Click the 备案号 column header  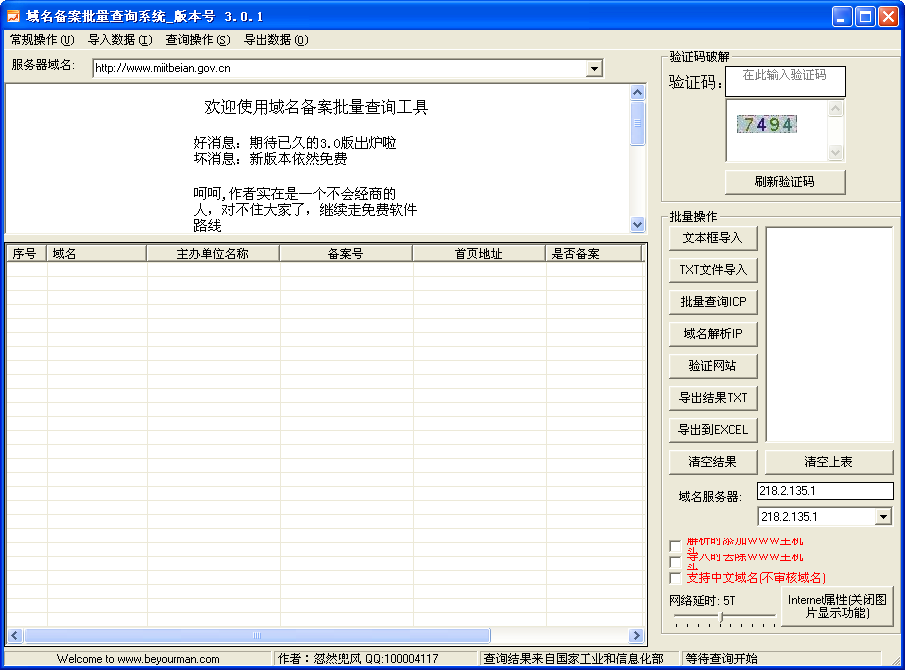click(x=346, y=254)
